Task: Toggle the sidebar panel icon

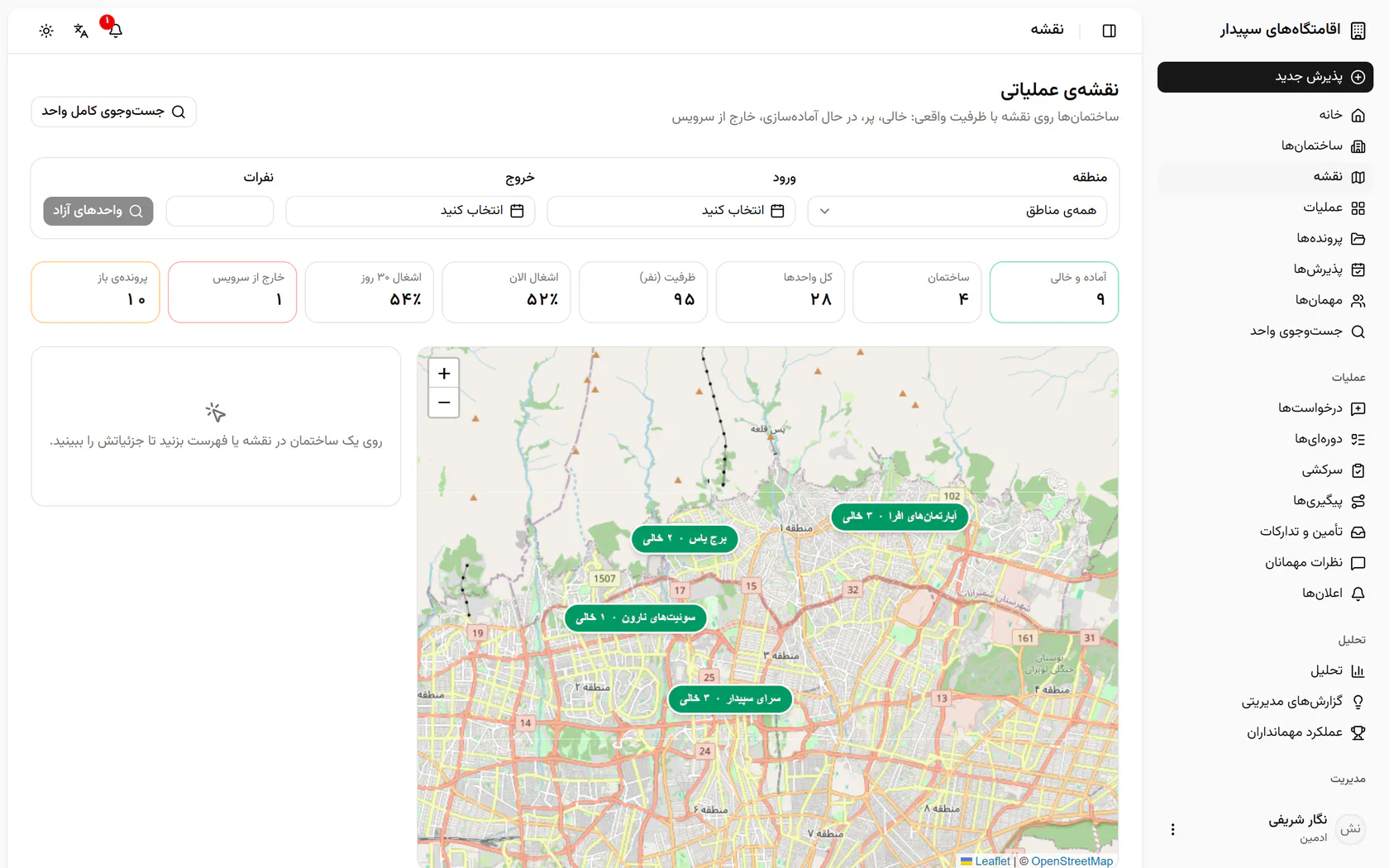Action: (1110, 31)
